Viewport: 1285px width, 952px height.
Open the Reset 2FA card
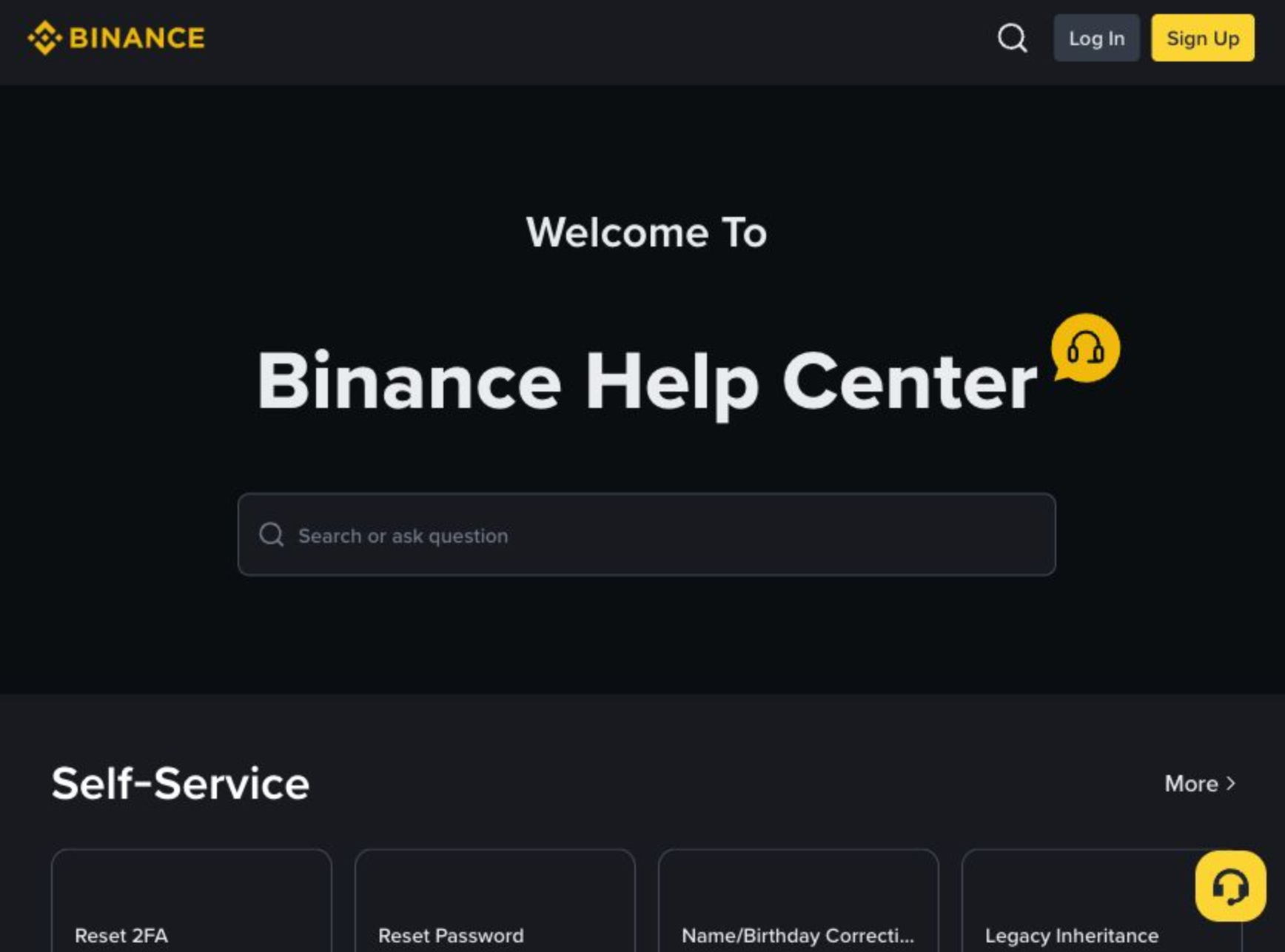[x=192, y=900]
